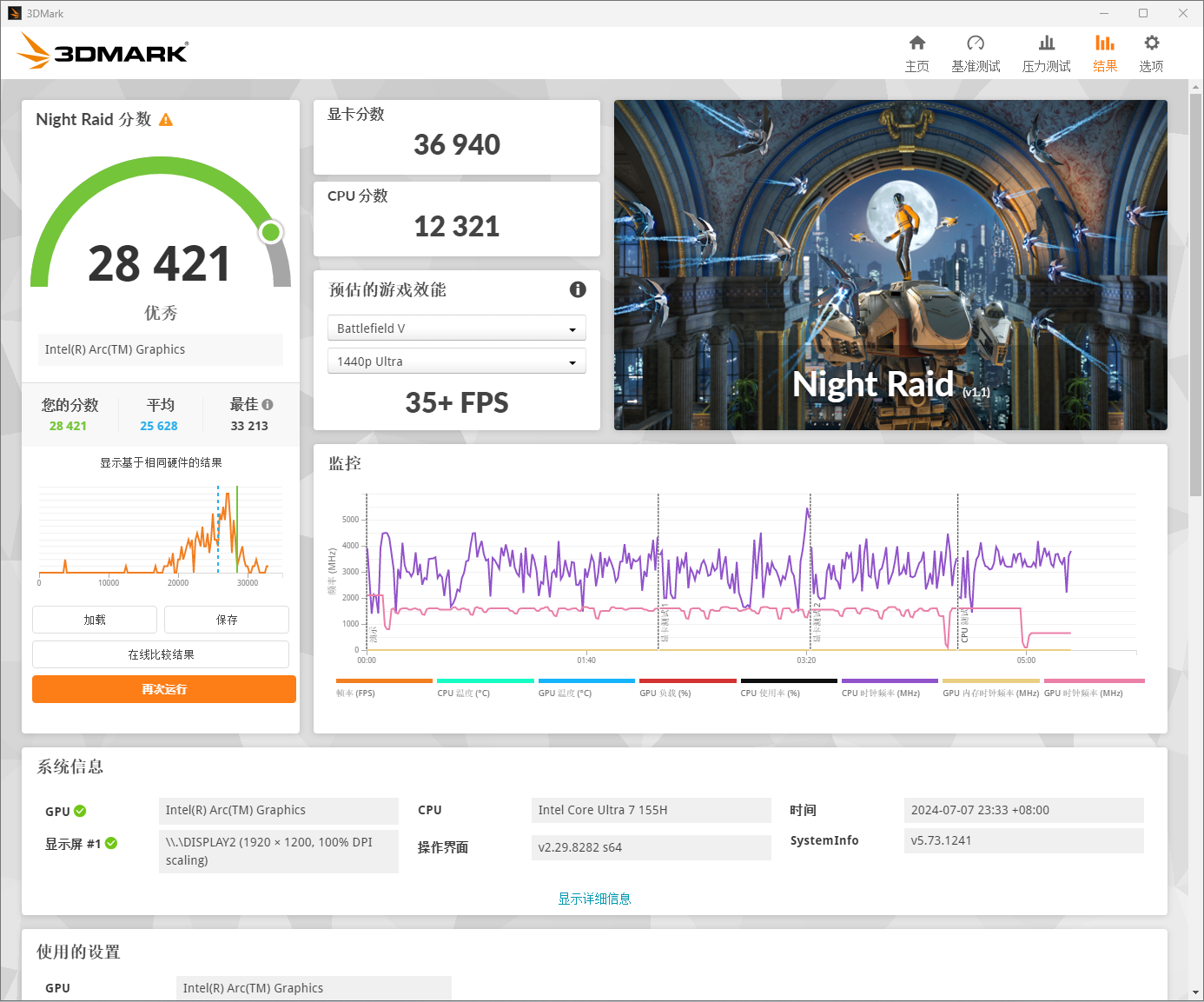
Task: Click the 平均 score value 25 628
Action: (159, 426)
